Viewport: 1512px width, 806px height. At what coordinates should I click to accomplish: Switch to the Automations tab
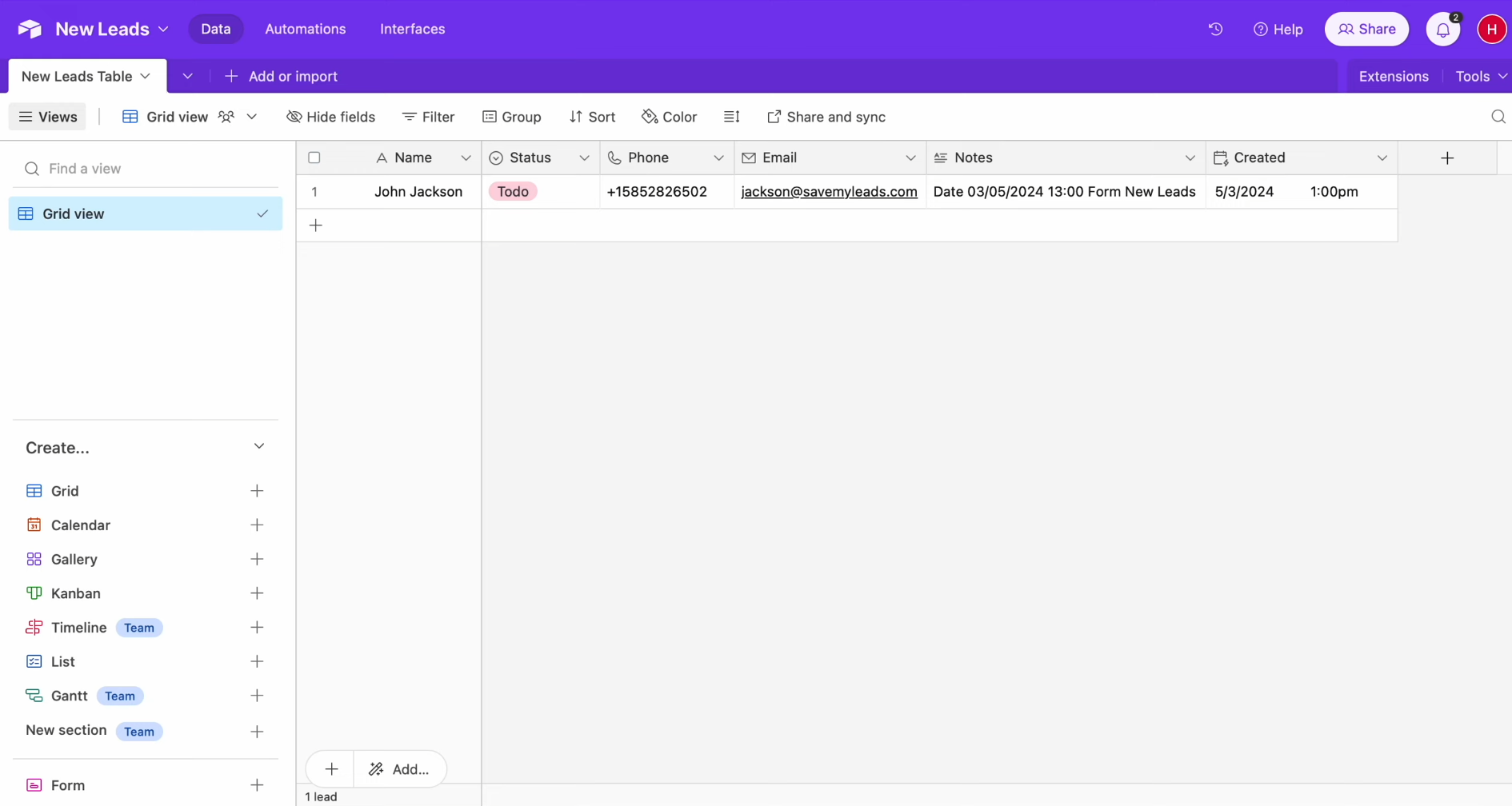tap(305, 29)
